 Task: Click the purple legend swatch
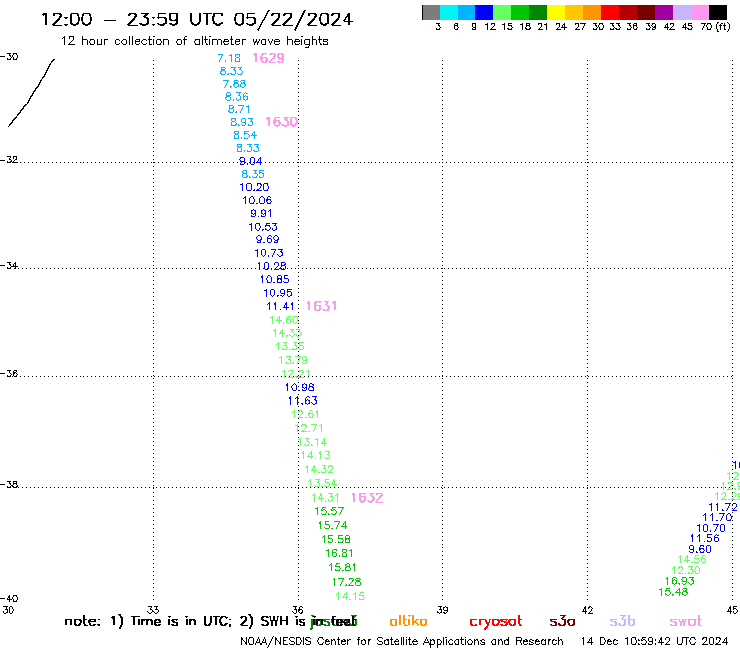[x=664, y=12]
